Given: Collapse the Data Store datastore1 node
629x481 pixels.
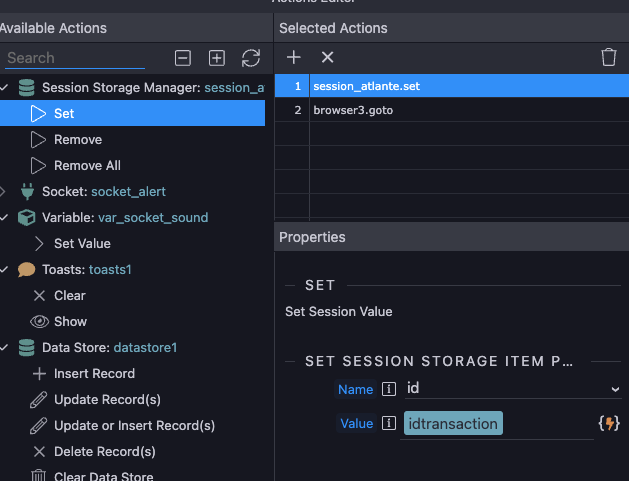Looking at the screenshot, I should 4,347.
